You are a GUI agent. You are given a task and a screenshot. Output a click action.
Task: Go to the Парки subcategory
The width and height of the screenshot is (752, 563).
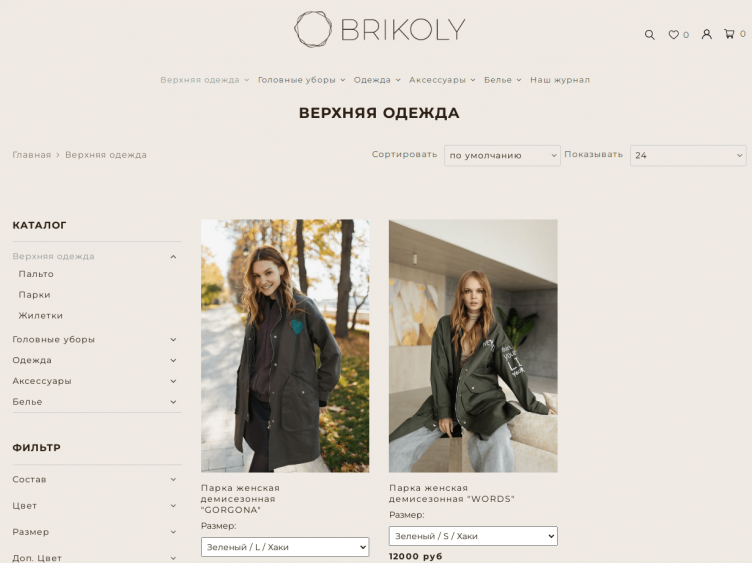(35, 295)
